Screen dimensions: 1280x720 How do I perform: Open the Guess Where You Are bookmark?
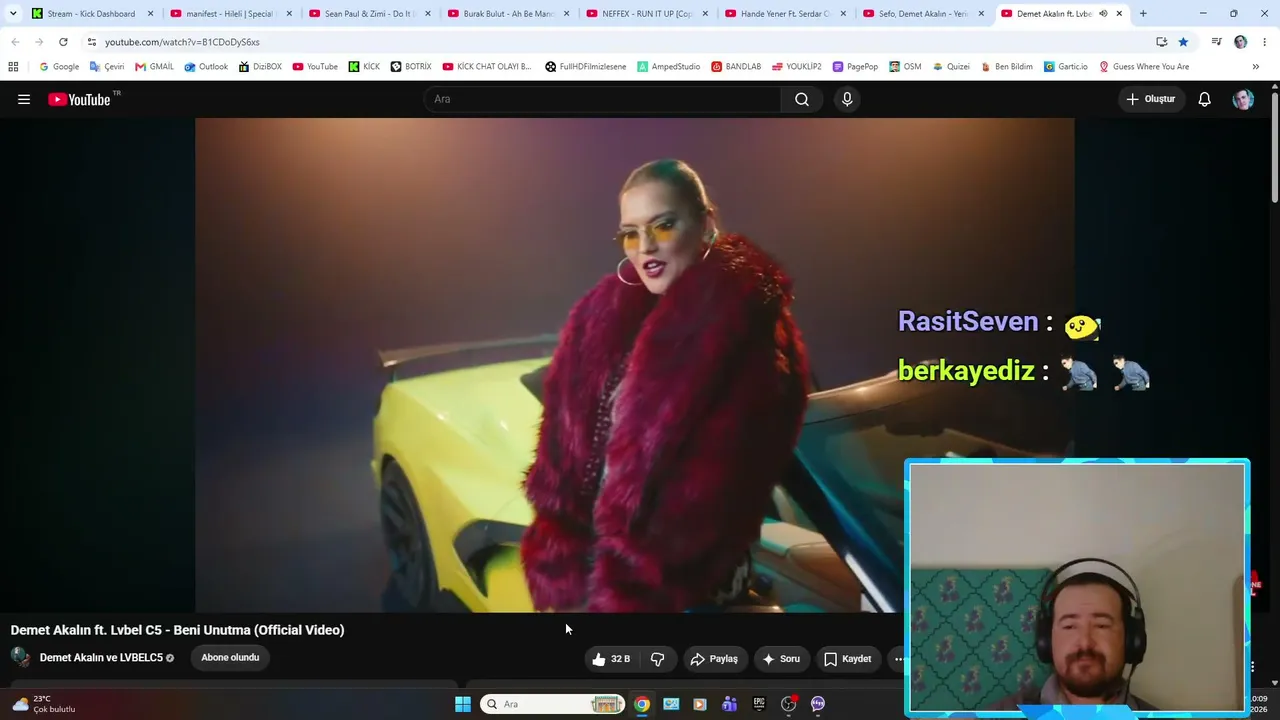1144,67
